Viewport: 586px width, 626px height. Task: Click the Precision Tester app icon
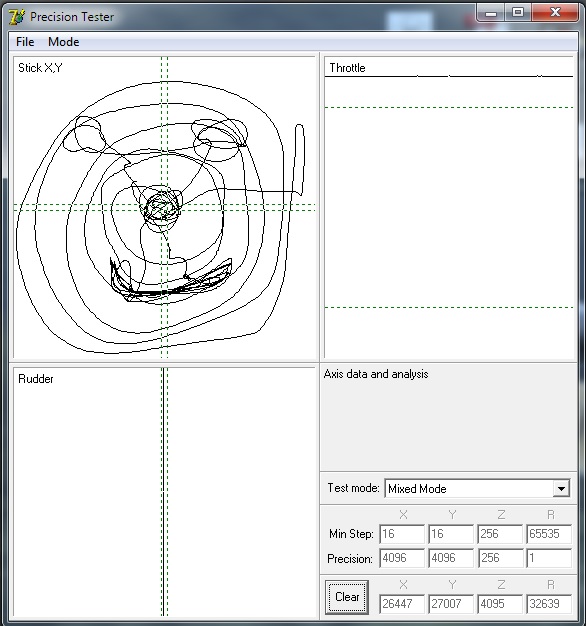17,17
